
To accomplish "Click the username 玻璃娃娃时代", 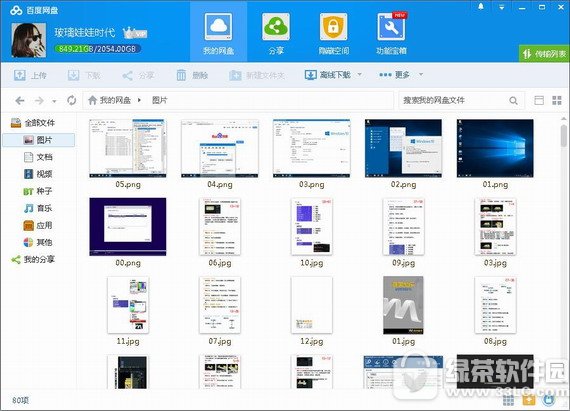I will coord(85,32).
